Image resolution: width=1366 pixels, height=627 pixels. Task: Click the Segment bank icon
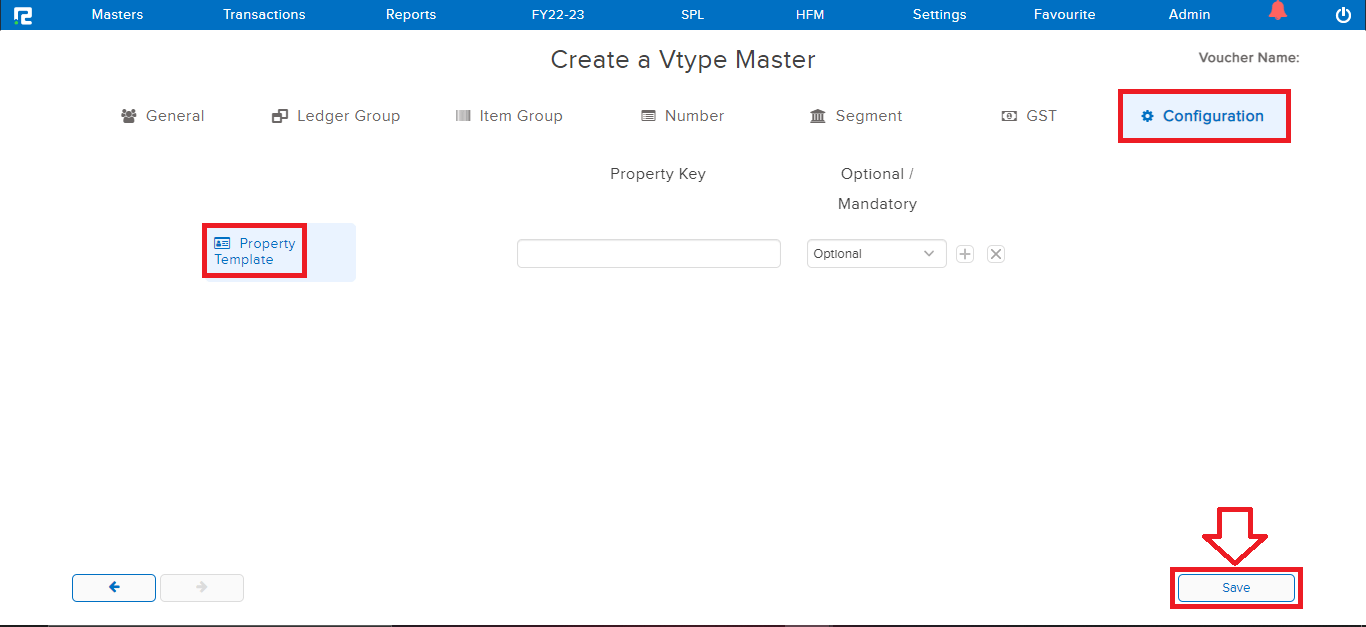click(818, 115)
